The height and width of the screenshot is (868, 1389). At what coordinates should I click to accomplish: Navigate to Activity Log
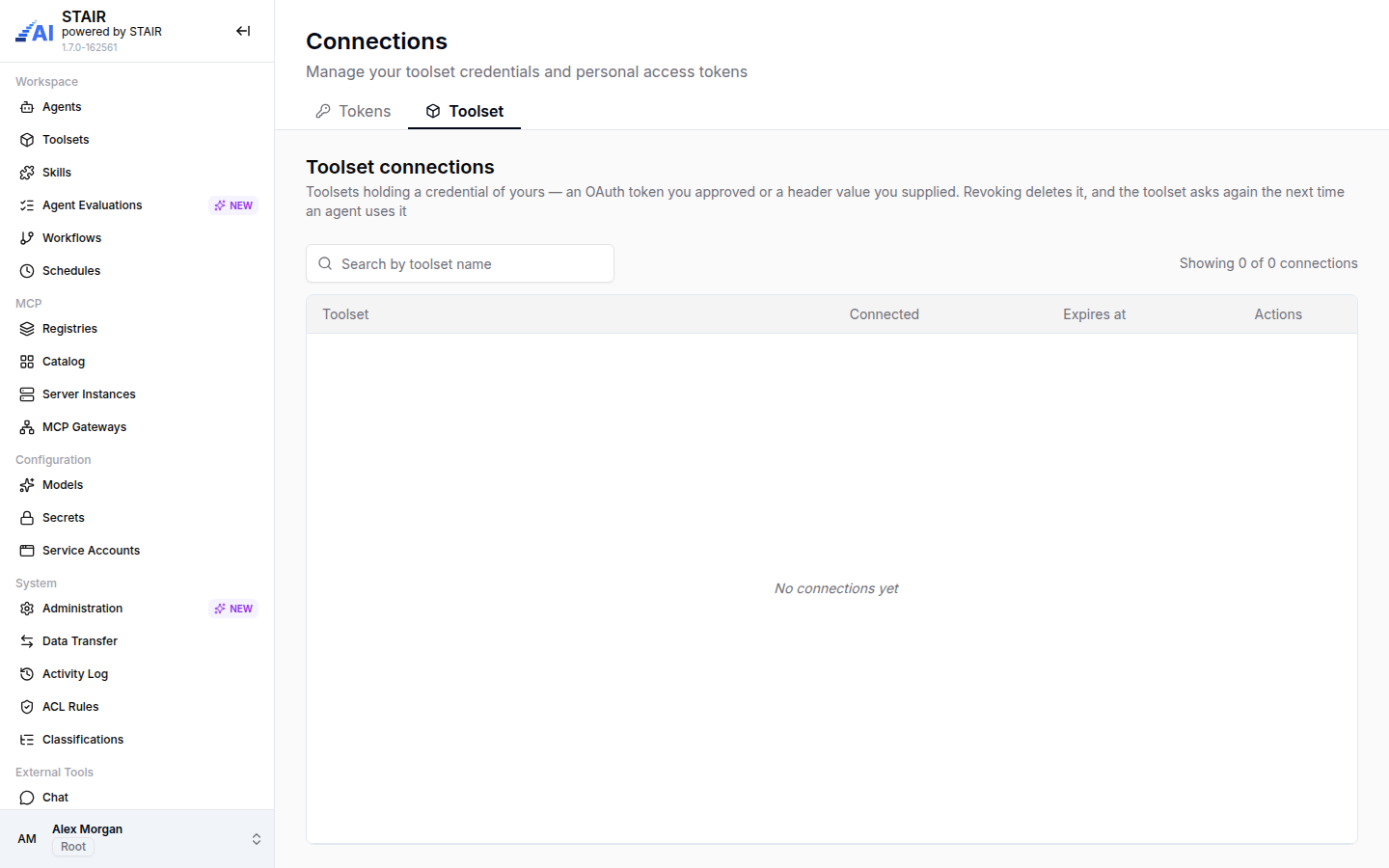137,674
